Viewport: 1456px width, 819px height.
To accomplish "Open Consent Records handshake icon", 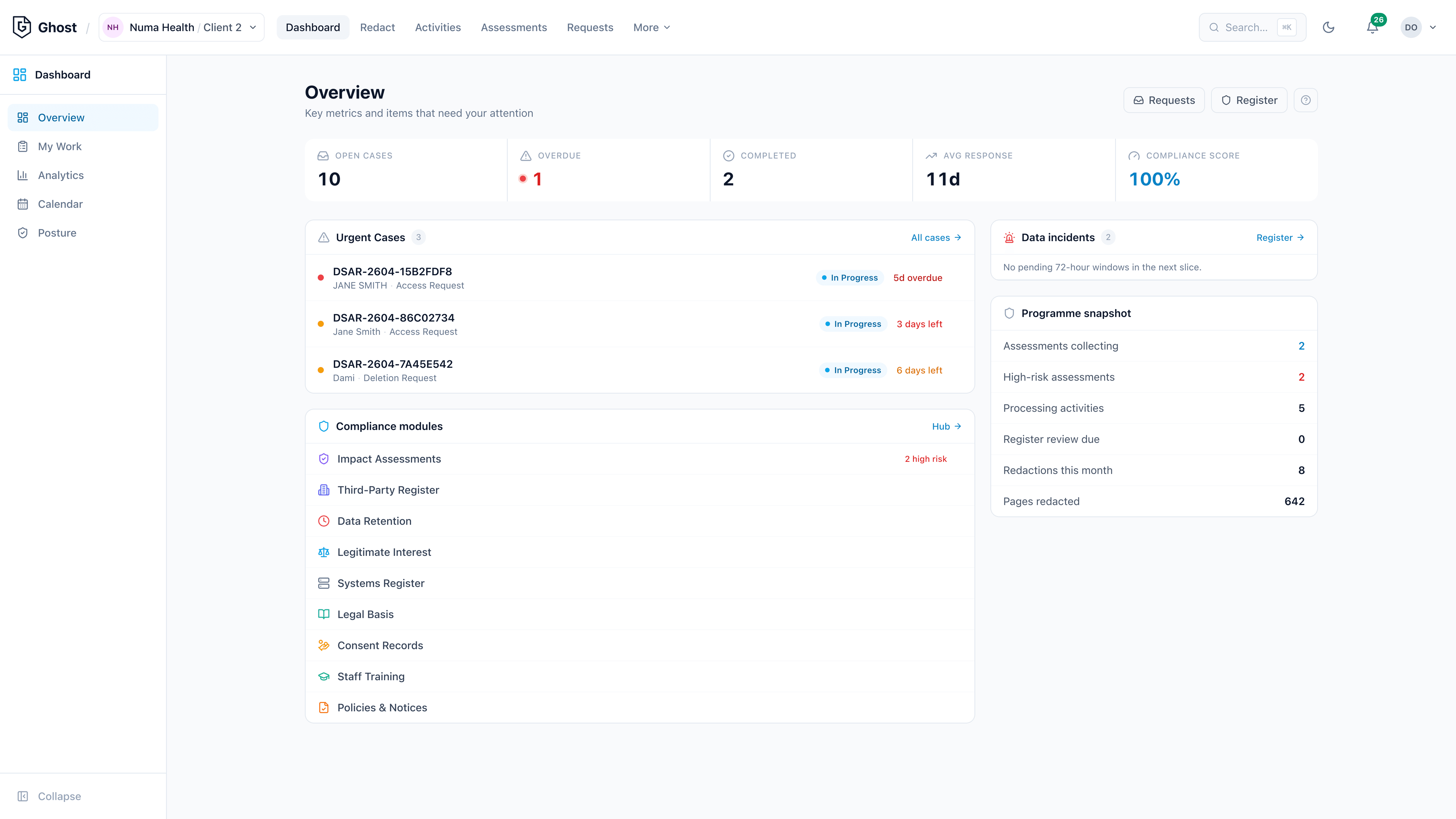I will click(x=323, y=645).
